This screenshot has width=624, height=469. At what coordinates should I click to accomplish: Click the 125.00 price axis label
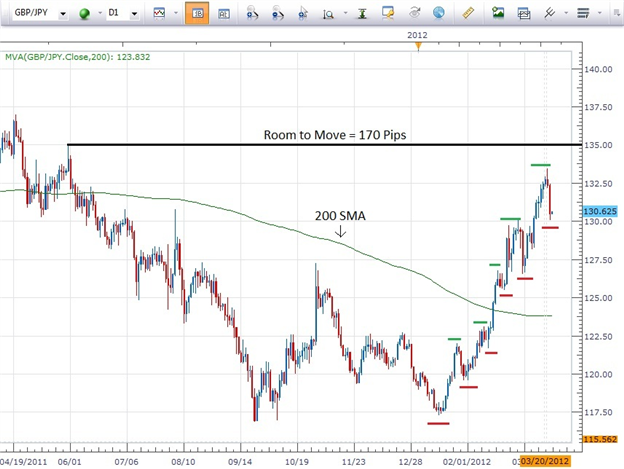coord(598,298)
